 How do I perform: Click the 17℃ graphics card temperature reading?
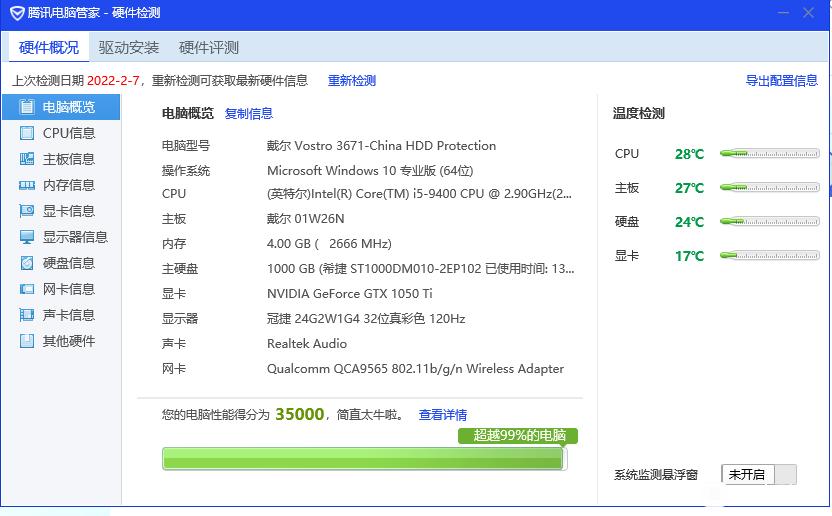click(689, 256)
